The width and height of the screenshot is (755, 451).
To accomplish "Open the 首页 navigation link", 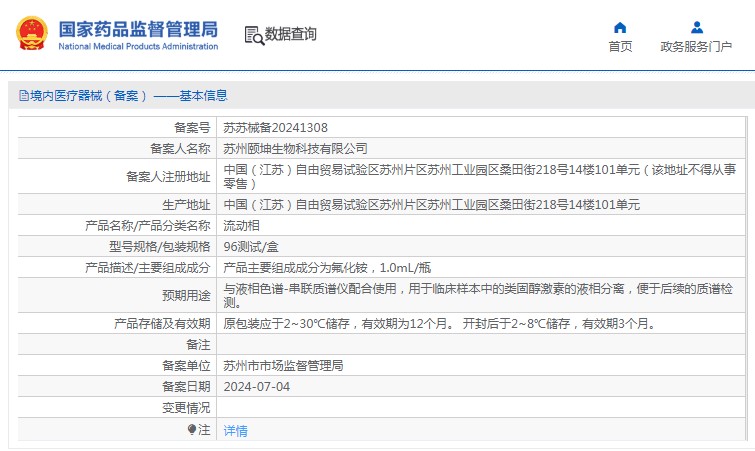I will click(620, 47).
